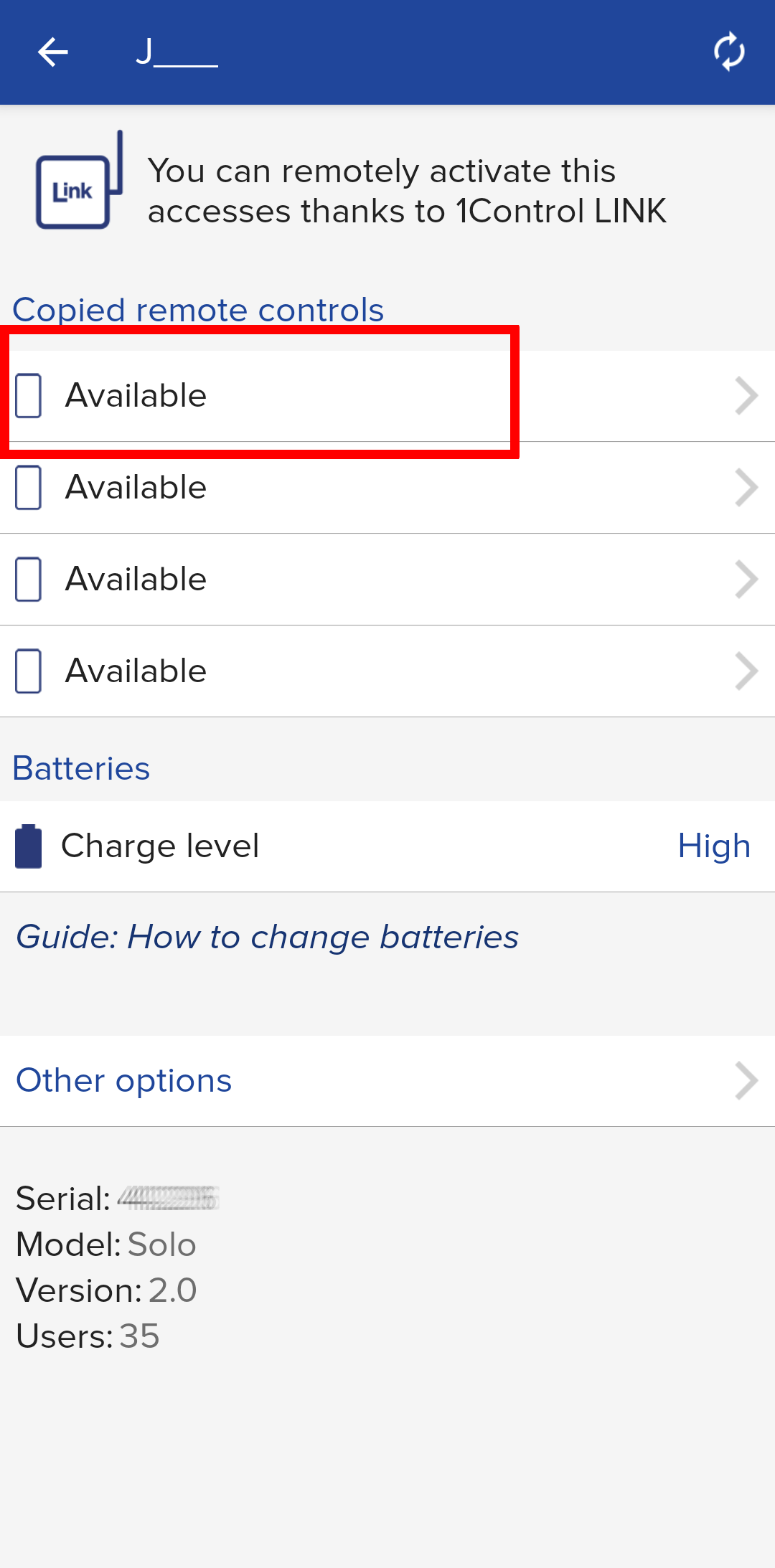Tap the second Available remote slot icon

(29, 488)
